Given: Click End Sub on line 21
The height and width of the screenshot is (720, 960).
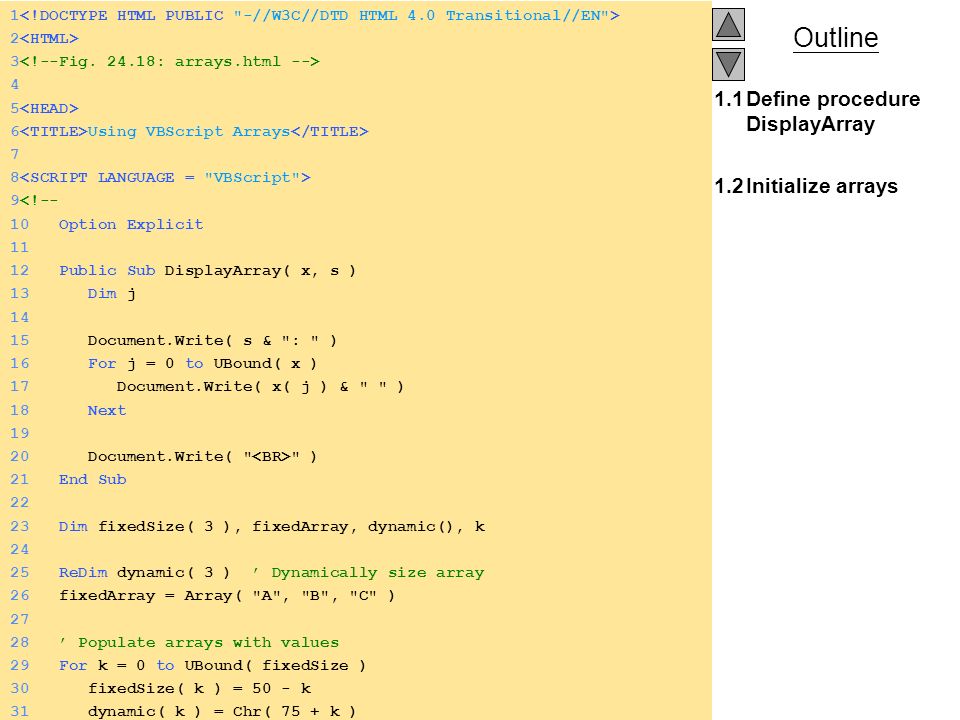Looking at the screenshot, I should pyautogui.click(x=92, y=479).
